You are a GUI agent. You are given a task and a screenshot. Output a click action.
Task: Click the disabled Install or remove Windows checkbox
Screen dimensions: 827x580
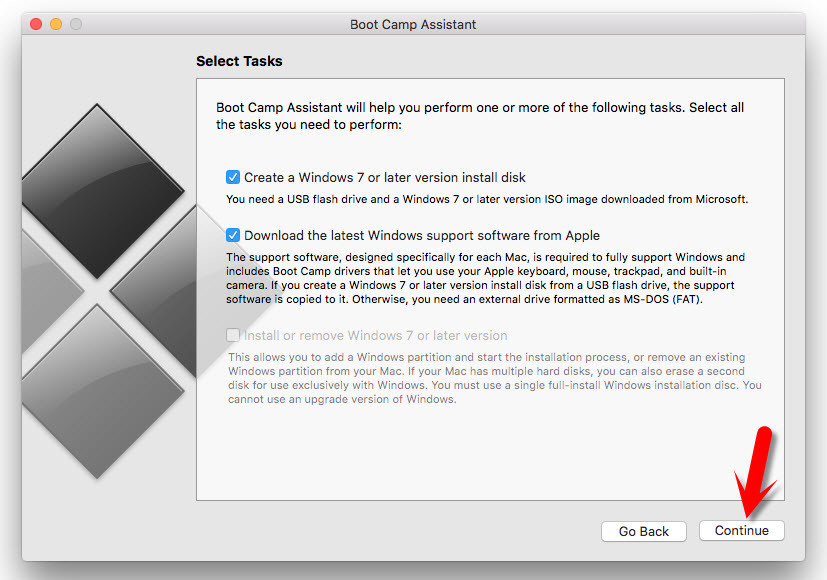[x=233, y=335]
